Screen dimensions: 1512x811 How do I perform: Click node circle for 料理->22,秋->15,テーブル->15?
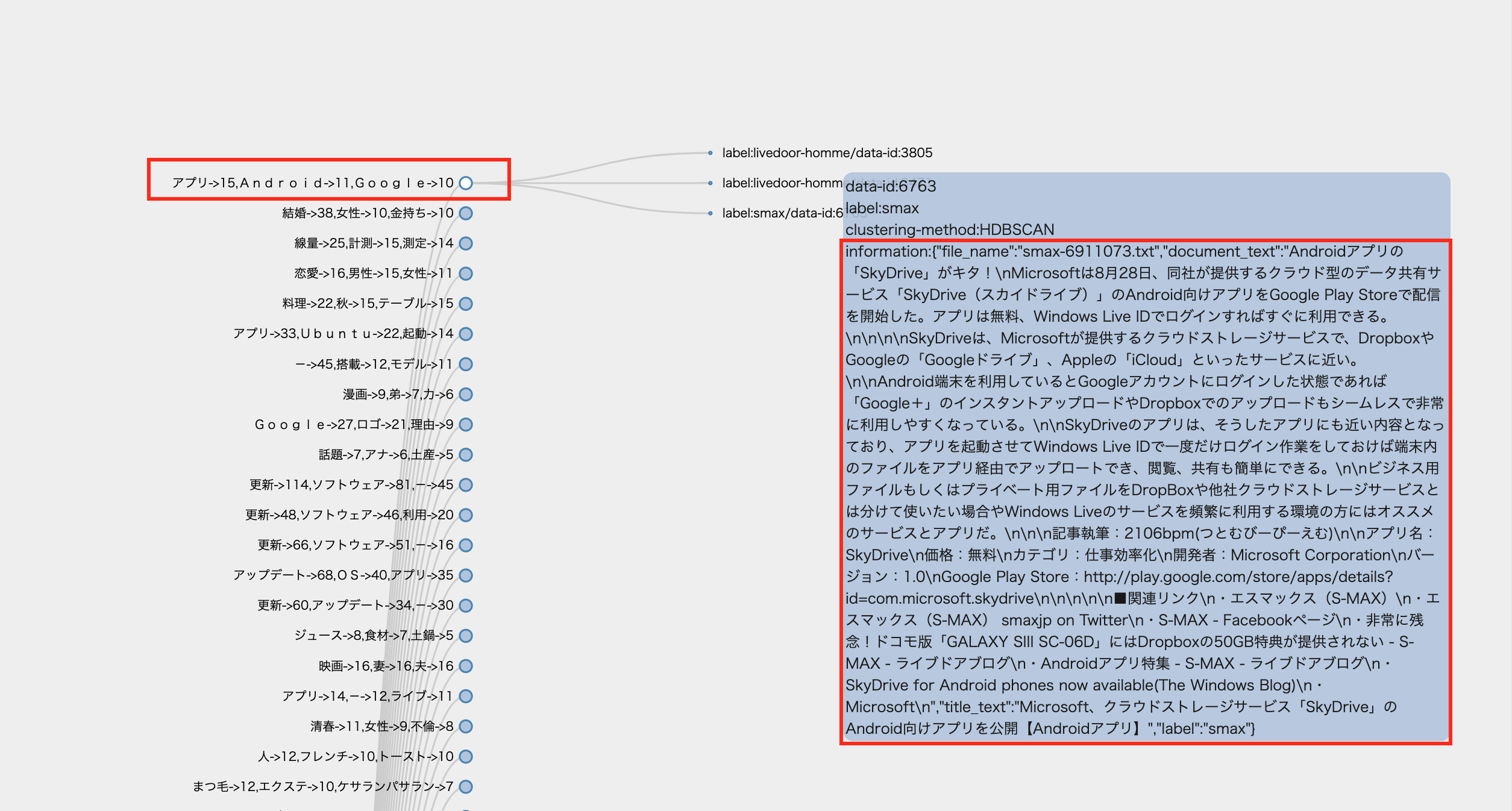tap(465, 304)
